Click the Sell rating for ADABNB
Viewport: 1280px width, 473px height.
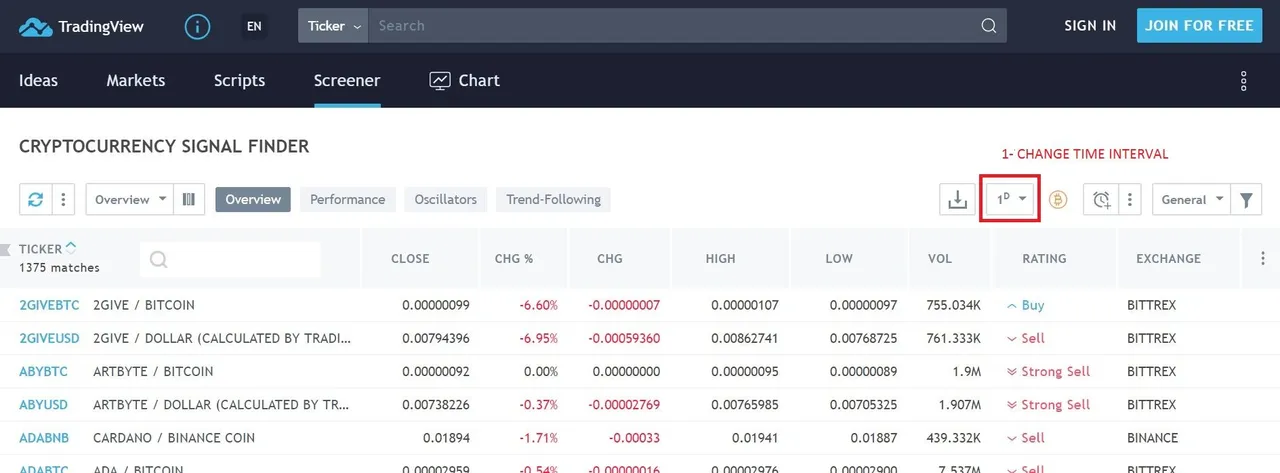tap(1026, 437)
